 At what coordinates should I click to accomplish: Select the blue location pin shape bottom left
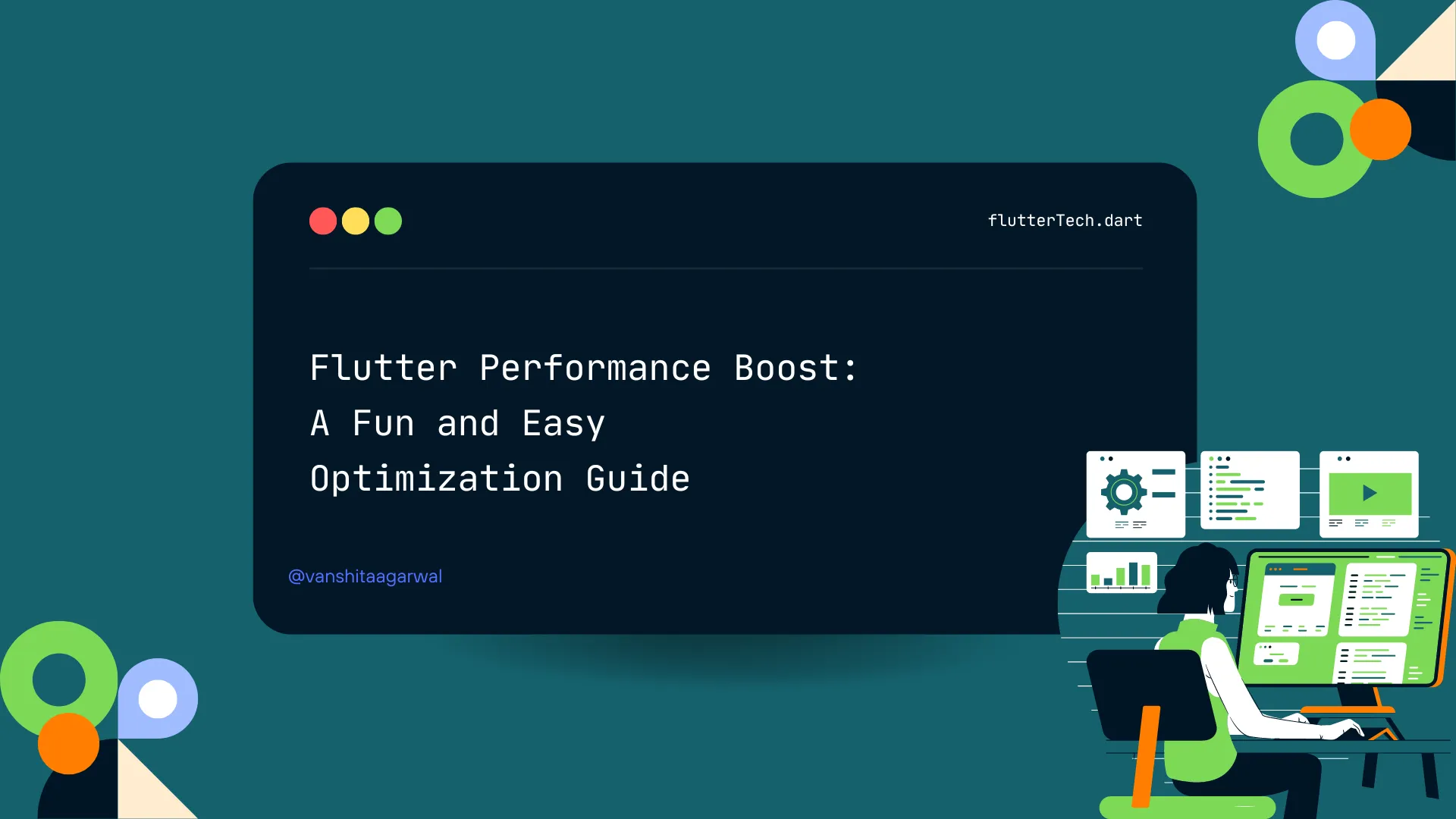click(157, 698)
